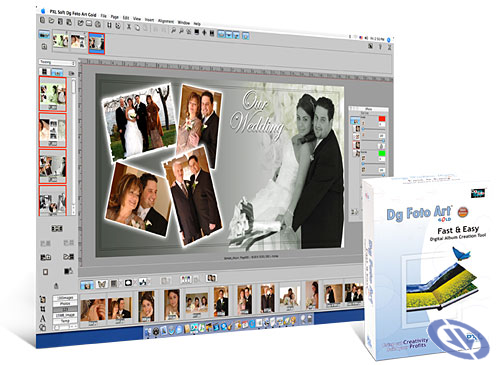This screenshot has height=365, width=500.
Task: Open the 100images folder entry
Action: (65, 298)
